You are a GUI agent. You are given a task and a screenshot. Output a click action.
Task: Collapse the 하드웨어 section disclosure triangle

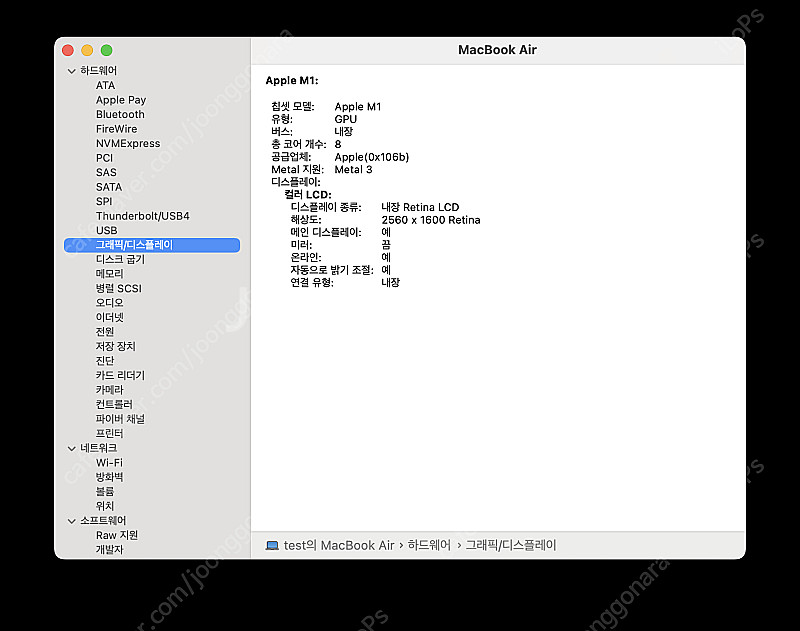71,71
